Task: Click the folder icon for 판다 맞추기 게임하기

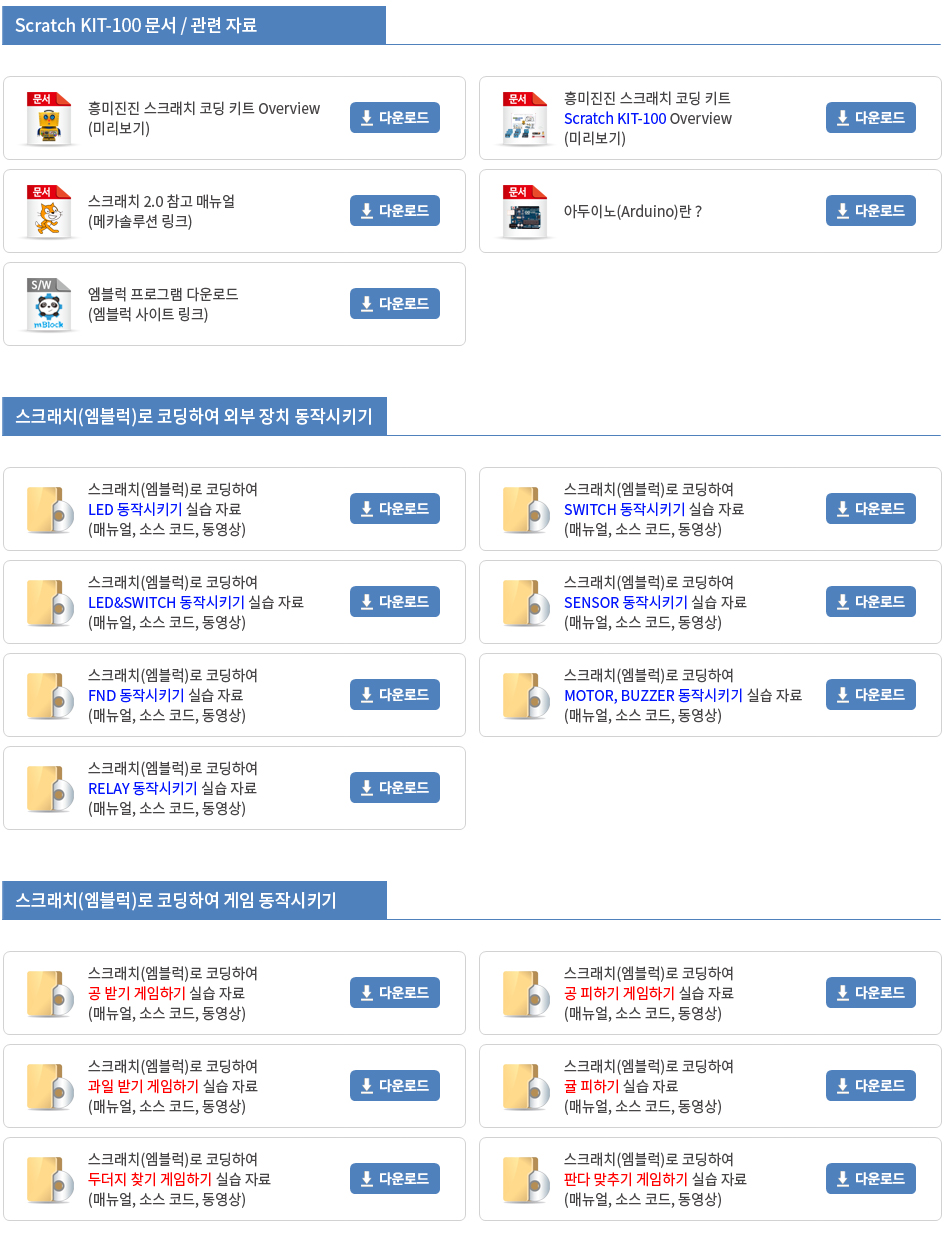Action: click(x=526, y=1179)
